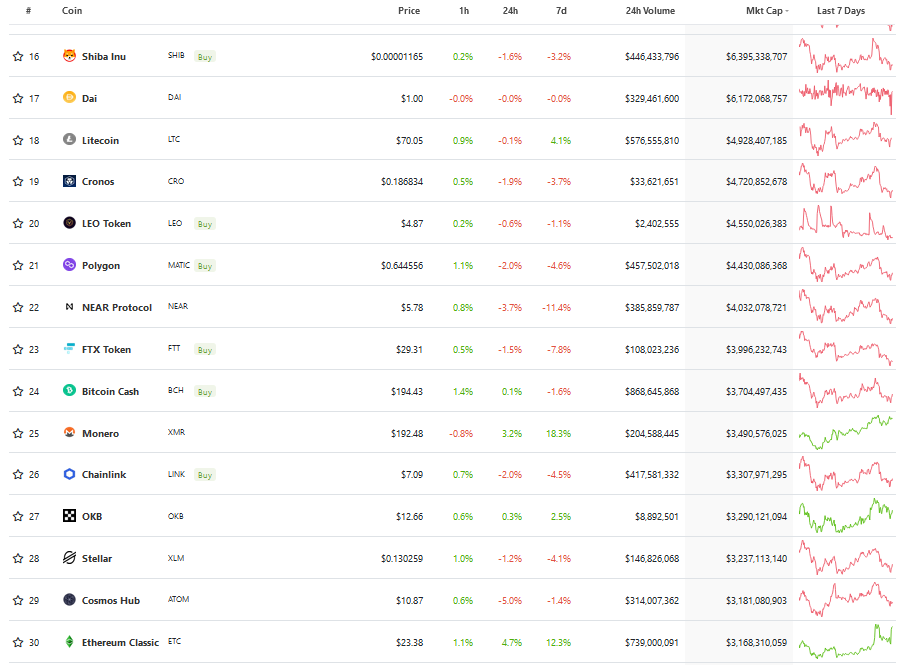Screen dimensions: 905x665
Task: Click the Bitcoin Cash logo icon
Action: click(69, 391)
